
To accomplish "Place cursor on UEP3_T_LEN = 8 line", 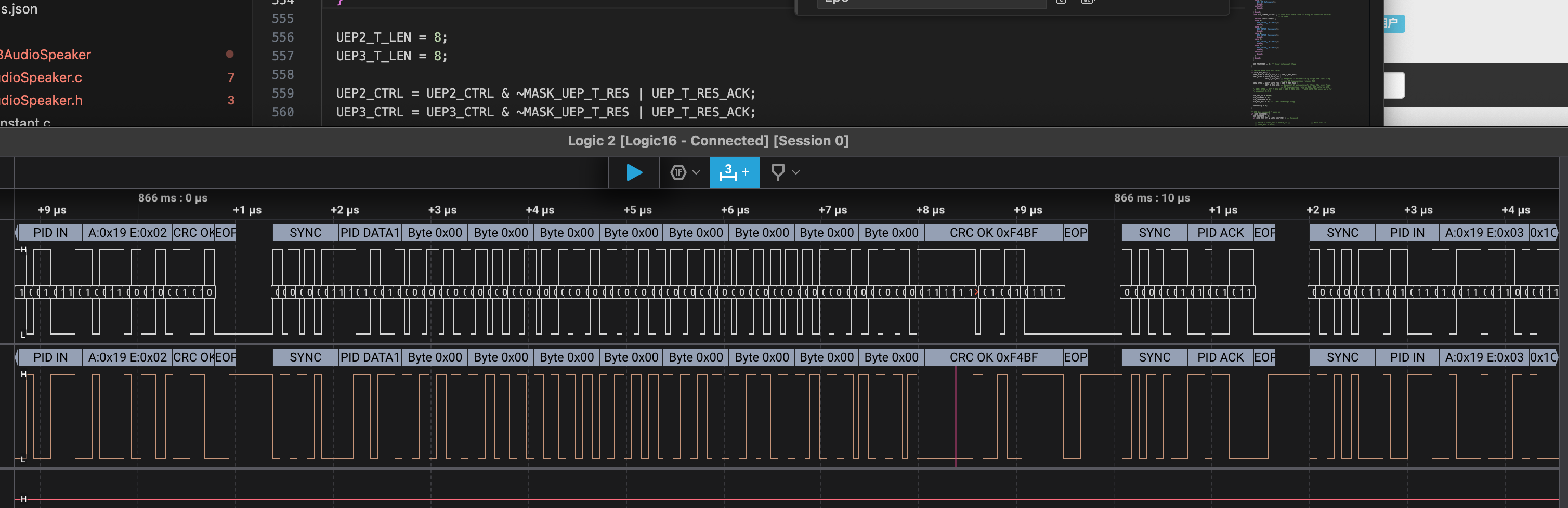I will click(391, 56).
